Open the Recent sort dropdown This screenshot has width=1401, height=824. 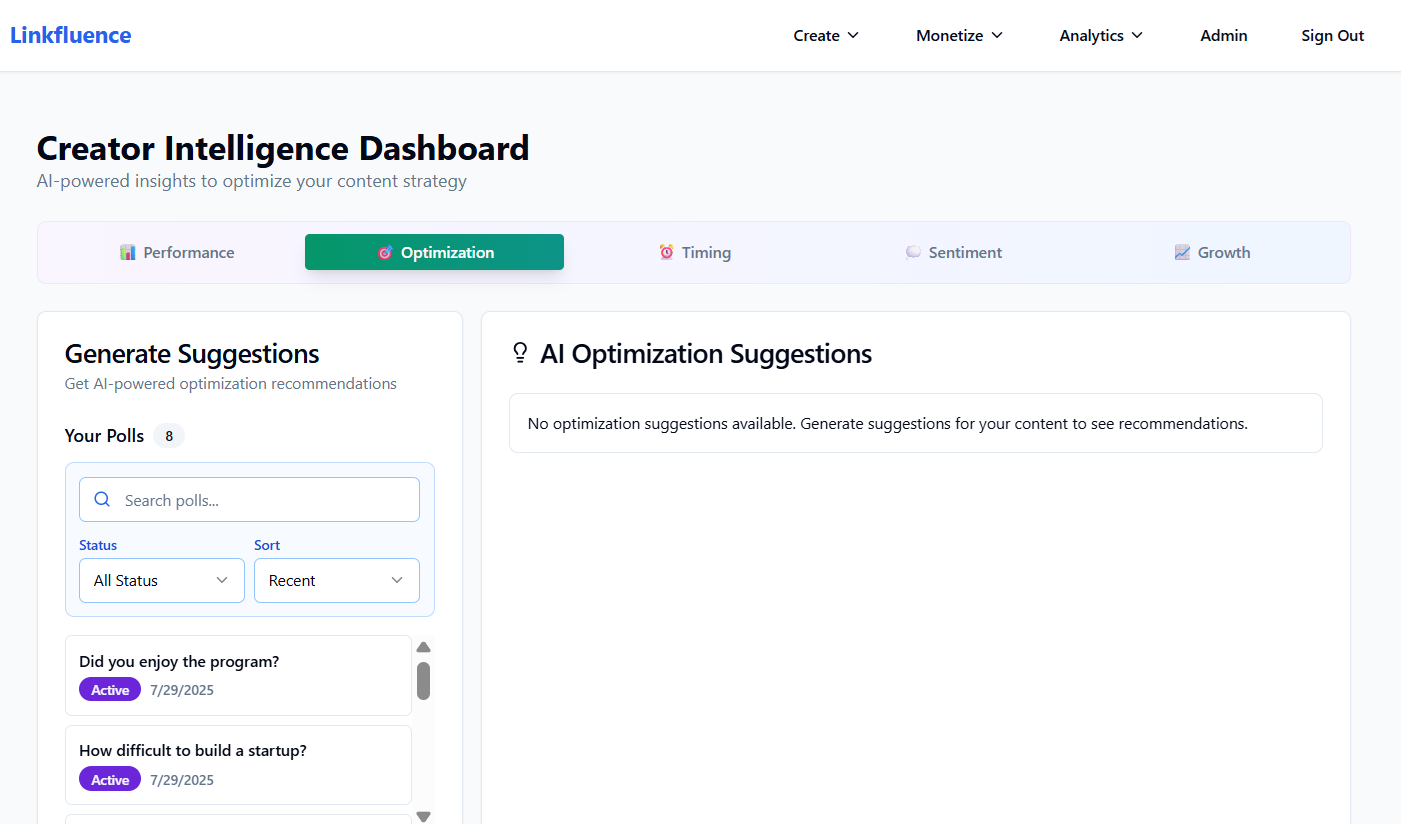coord(337,581)
